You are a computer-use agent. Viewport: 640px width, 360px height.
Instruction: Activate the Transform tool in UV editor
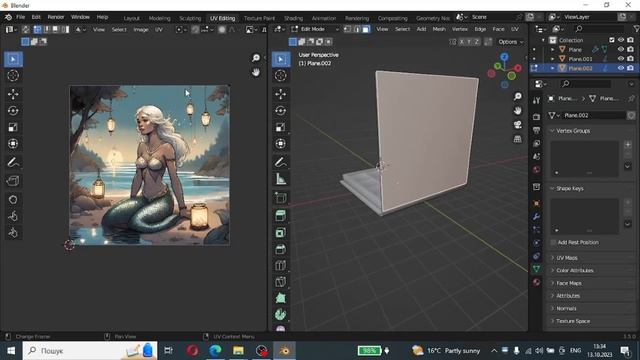[13, 144]
